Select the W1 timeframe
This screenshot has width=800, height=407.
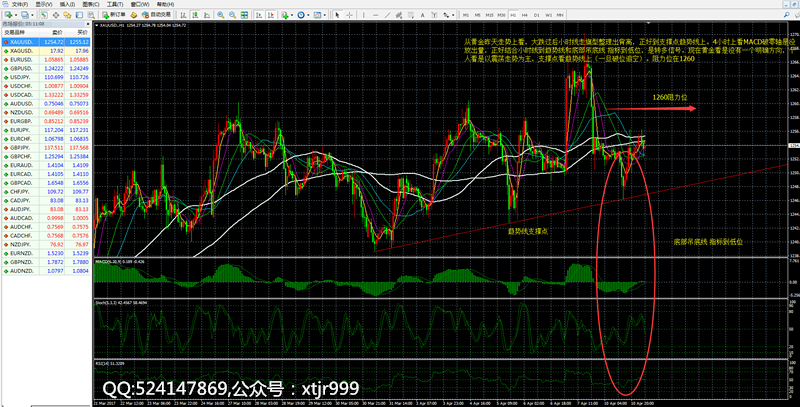click(x=548, y=15)
